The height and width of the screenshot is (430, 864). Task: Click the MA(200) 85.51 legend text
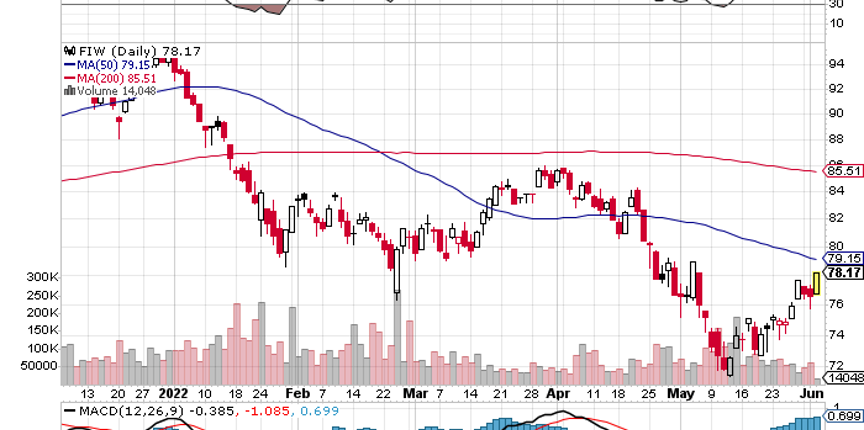[116, 78]
